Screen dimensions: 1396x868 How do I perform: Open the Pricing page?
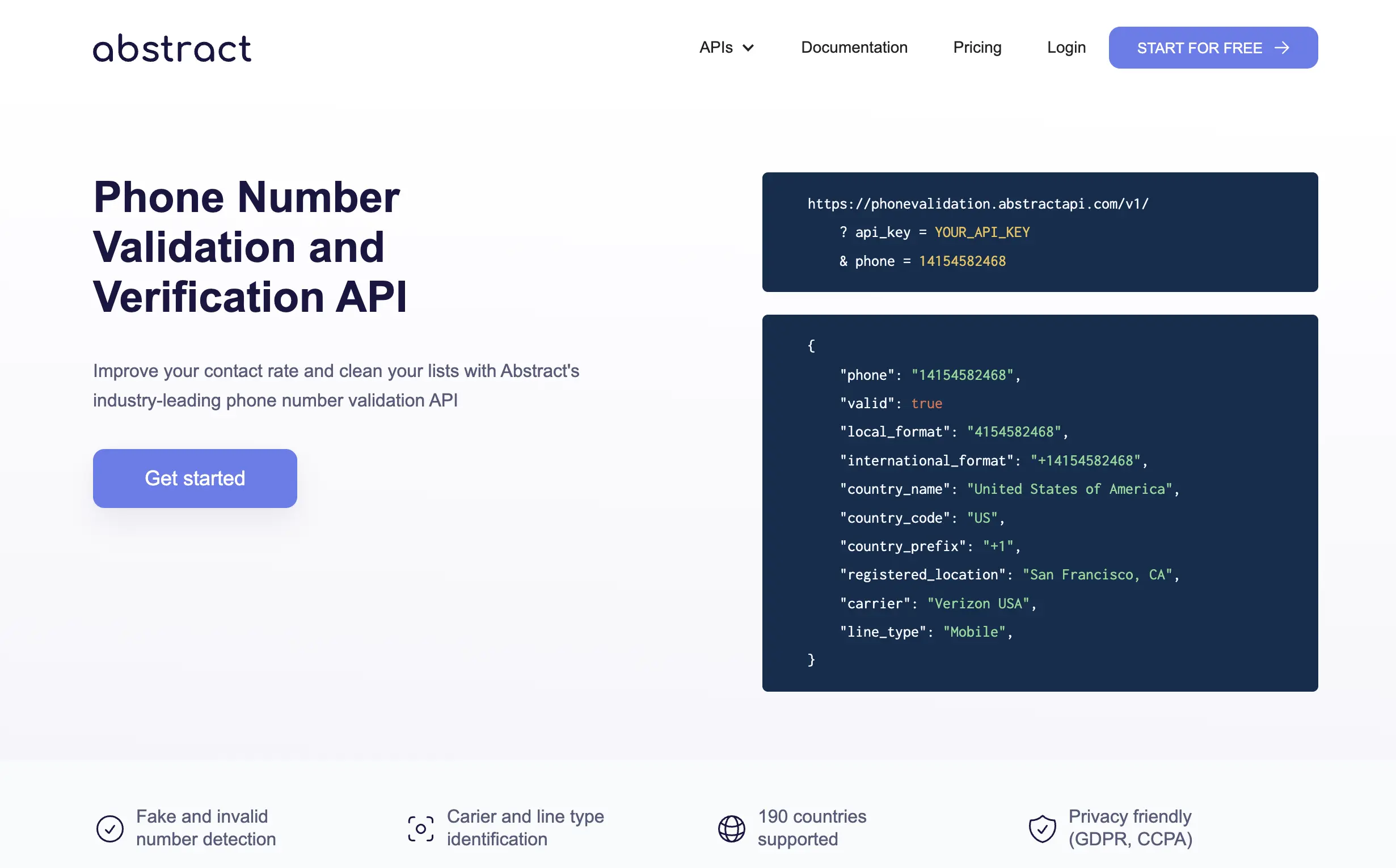pos(977,48)
